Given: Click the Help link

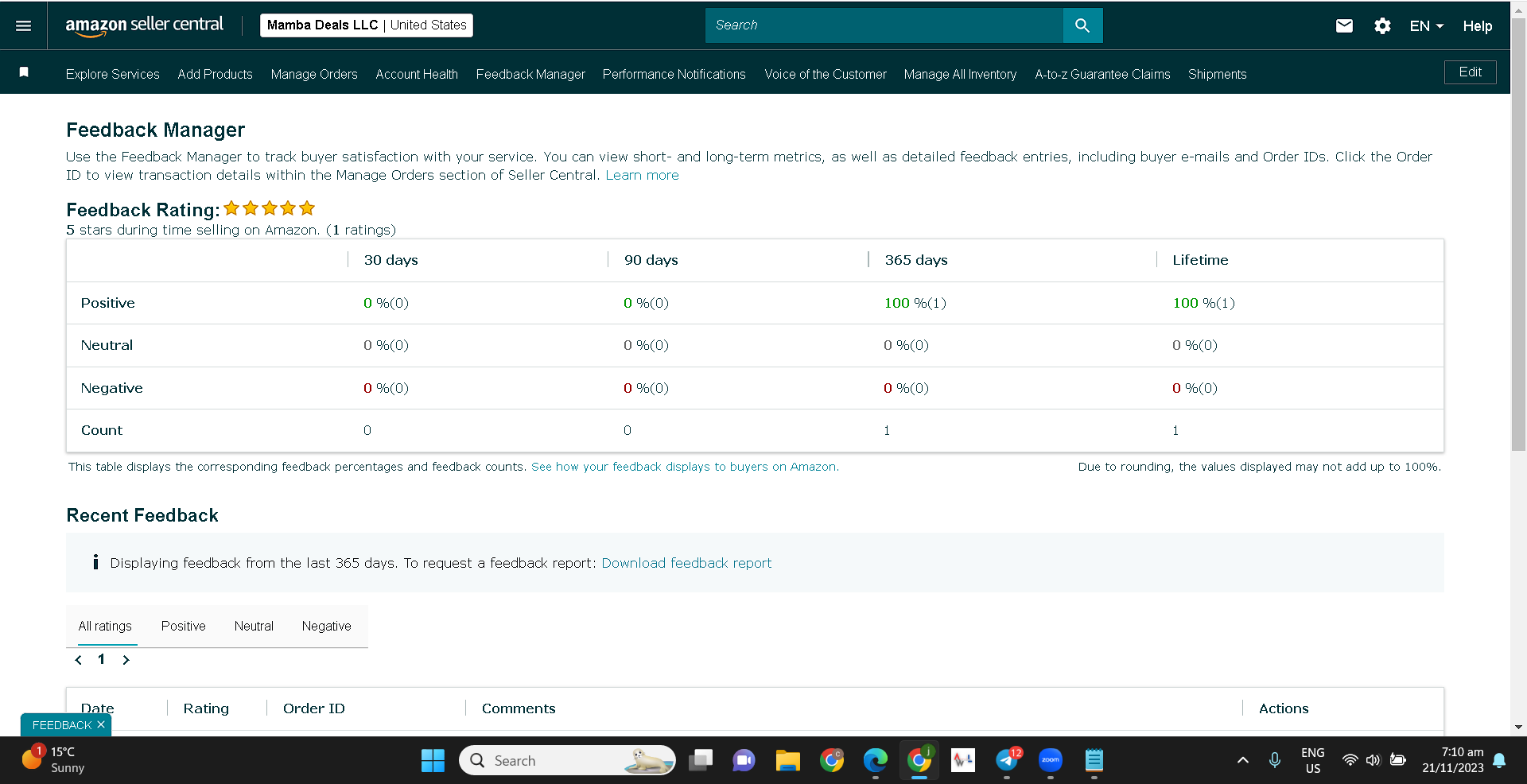Looking at the screenshot, I should pyautogui.click(x=1477, y=25).
